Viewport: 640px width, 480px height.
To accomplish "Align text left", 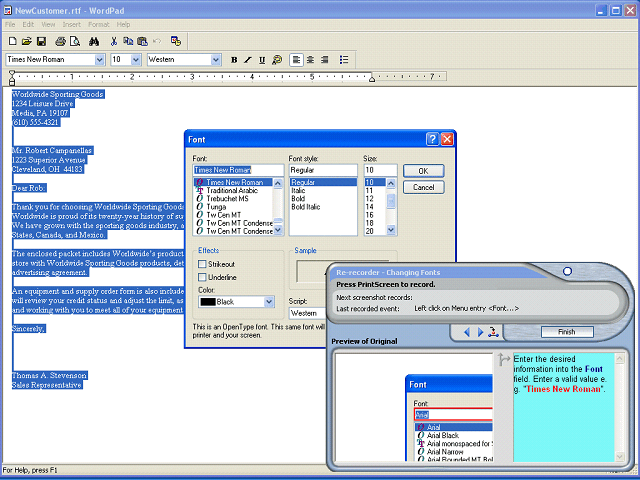I will 296,60.
